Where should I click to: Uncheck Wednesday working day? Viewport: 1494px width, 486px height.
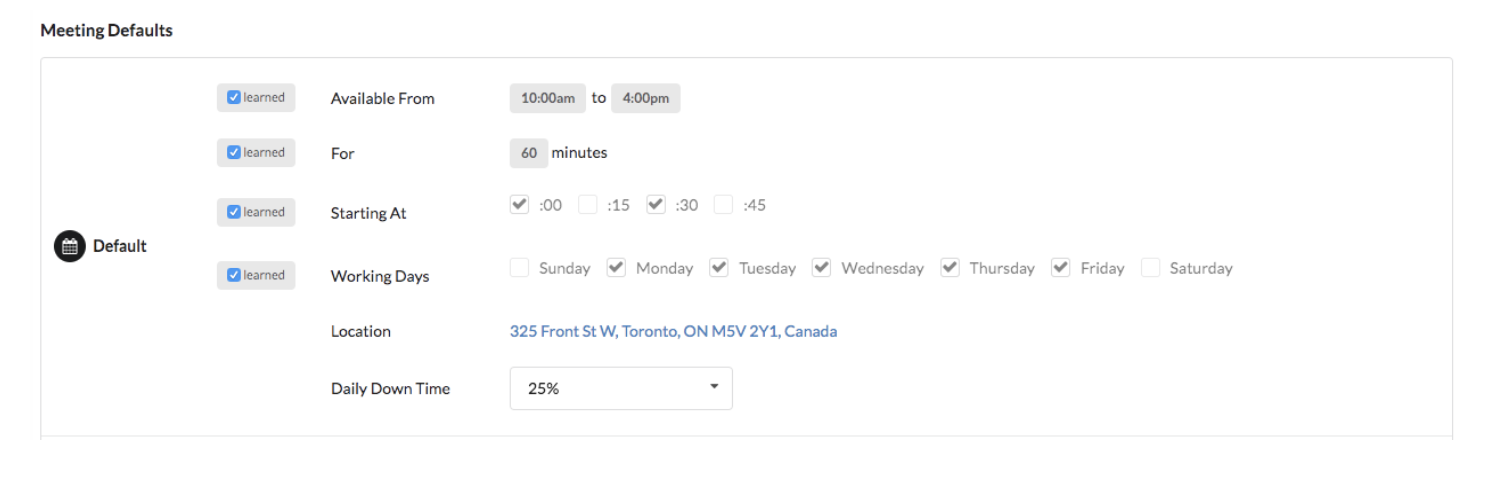821,267
